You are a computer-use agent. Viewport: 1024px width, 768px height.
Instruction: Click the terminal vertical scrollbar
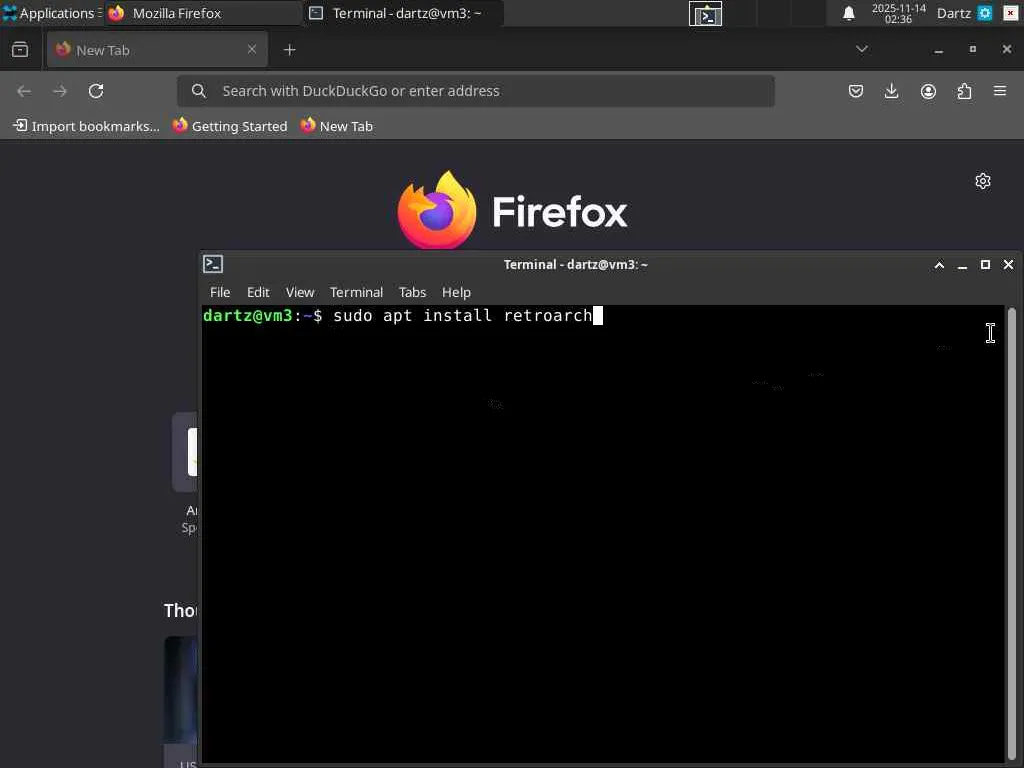1012,533
